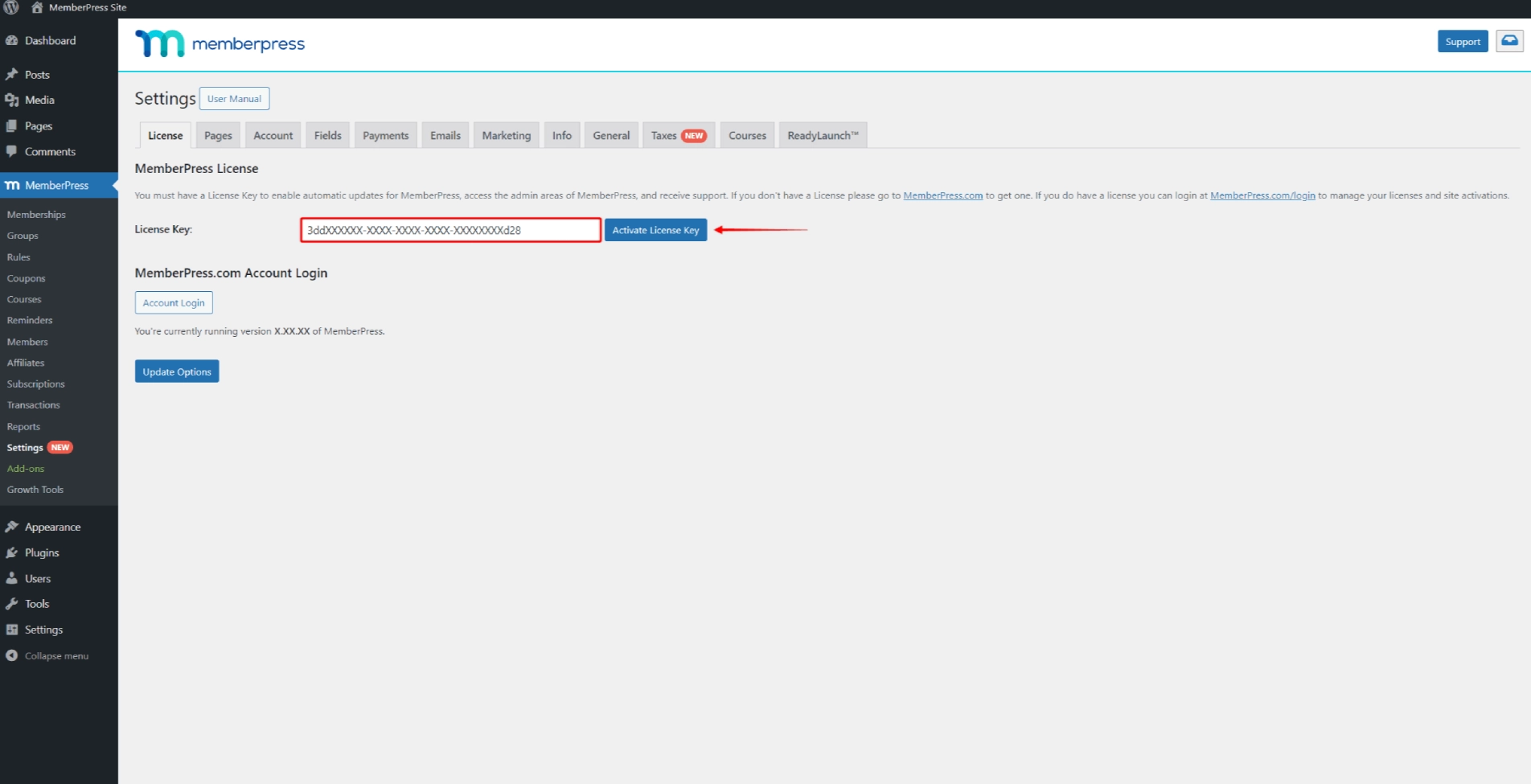
Task: Click the WordPress Settings sliders icon
Action: (12, 630)
